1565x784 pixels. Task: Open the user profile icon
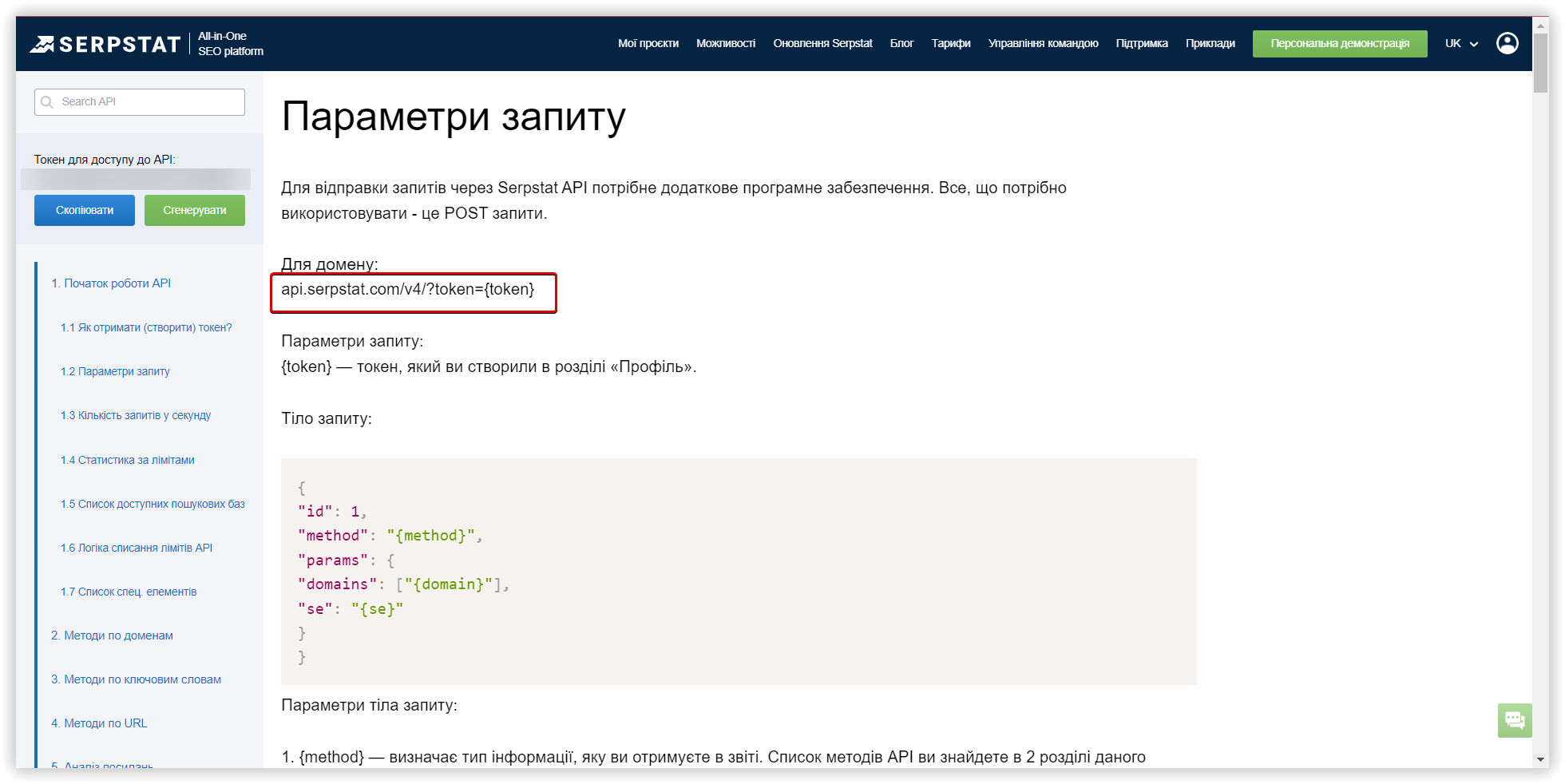[x=1507, y=43]
